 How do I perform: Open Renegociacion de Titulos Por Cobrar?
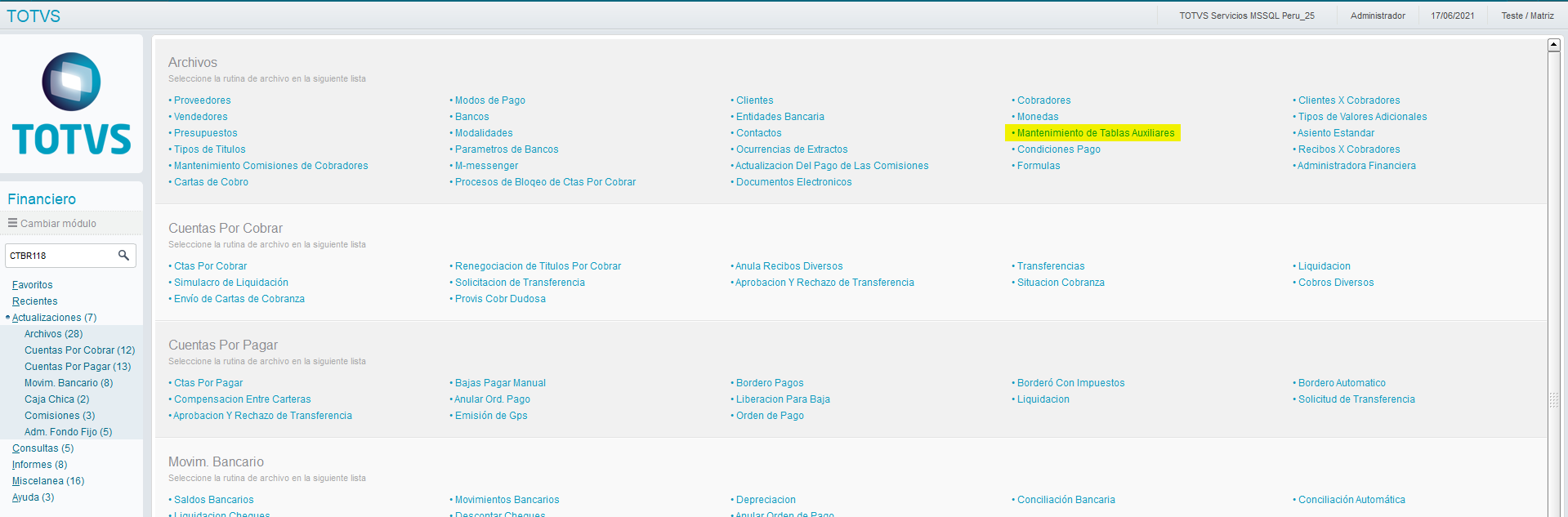coord(538,266)
